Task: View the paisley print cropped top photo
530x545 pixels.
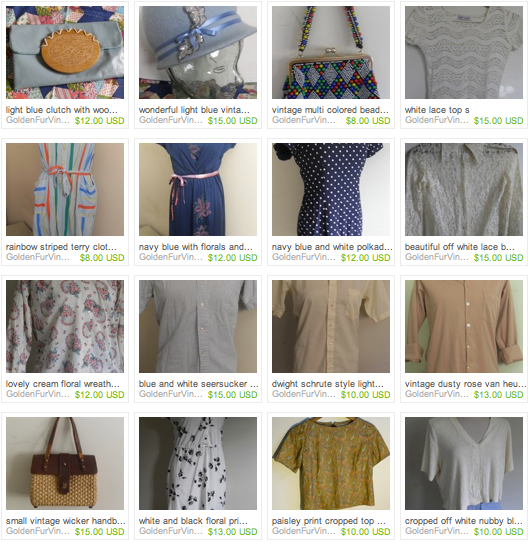Action: click(331, 463)
